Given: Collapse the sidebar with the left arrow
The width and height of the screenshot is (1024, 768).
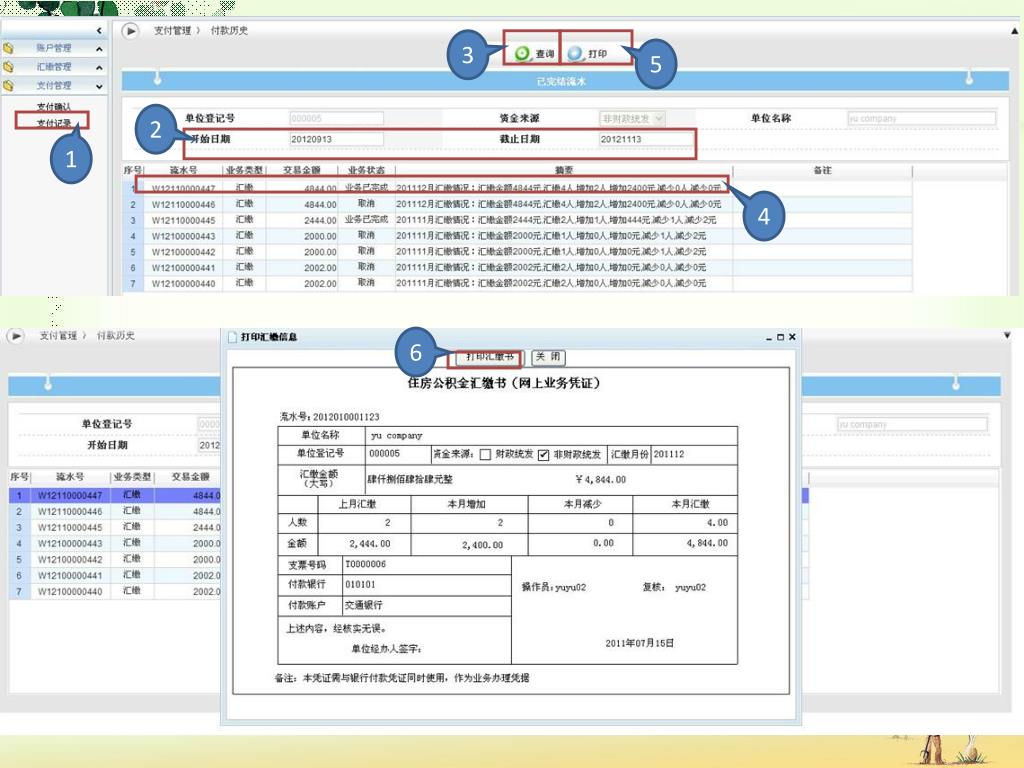Looking at the screenshot, I should (98, 32).
